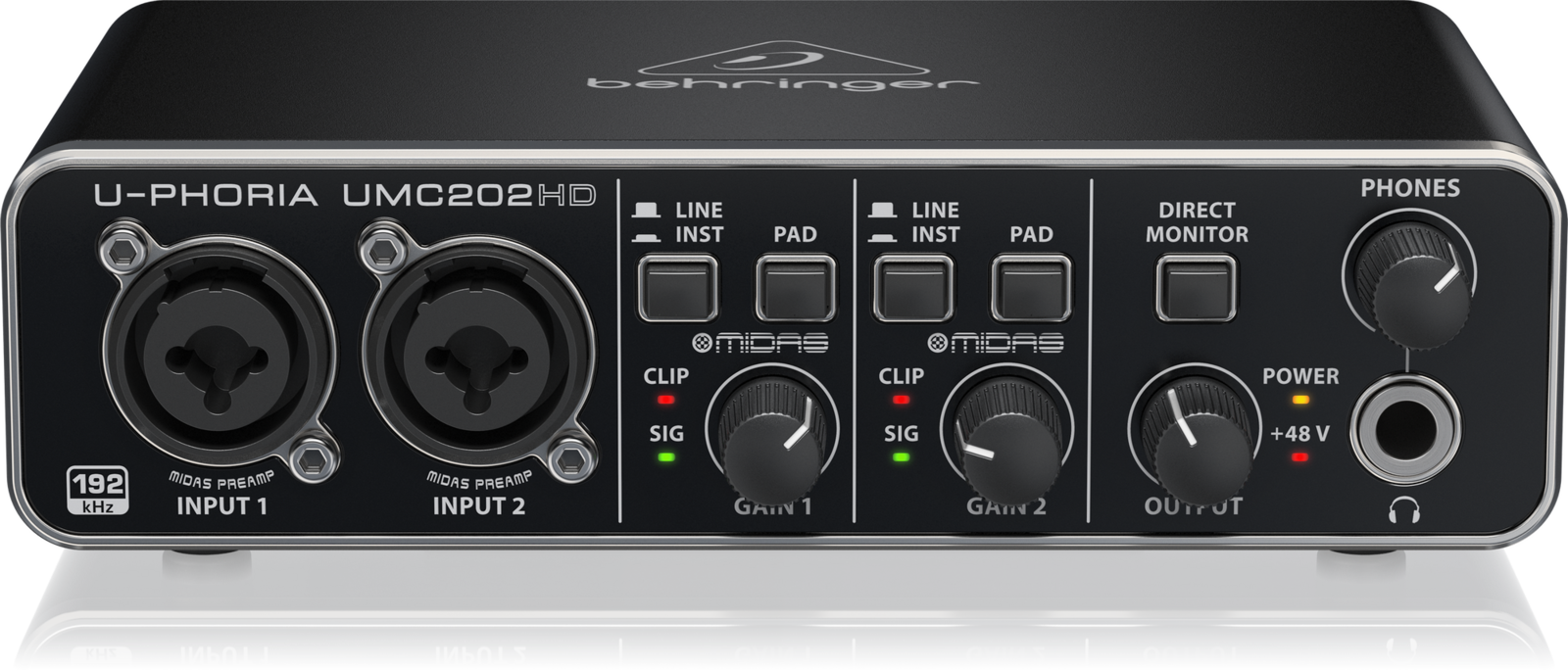This screenshot has height=670, width=1568.
Task: Click the green SIG LED beside Gain 2
Action: coord(902,456)
